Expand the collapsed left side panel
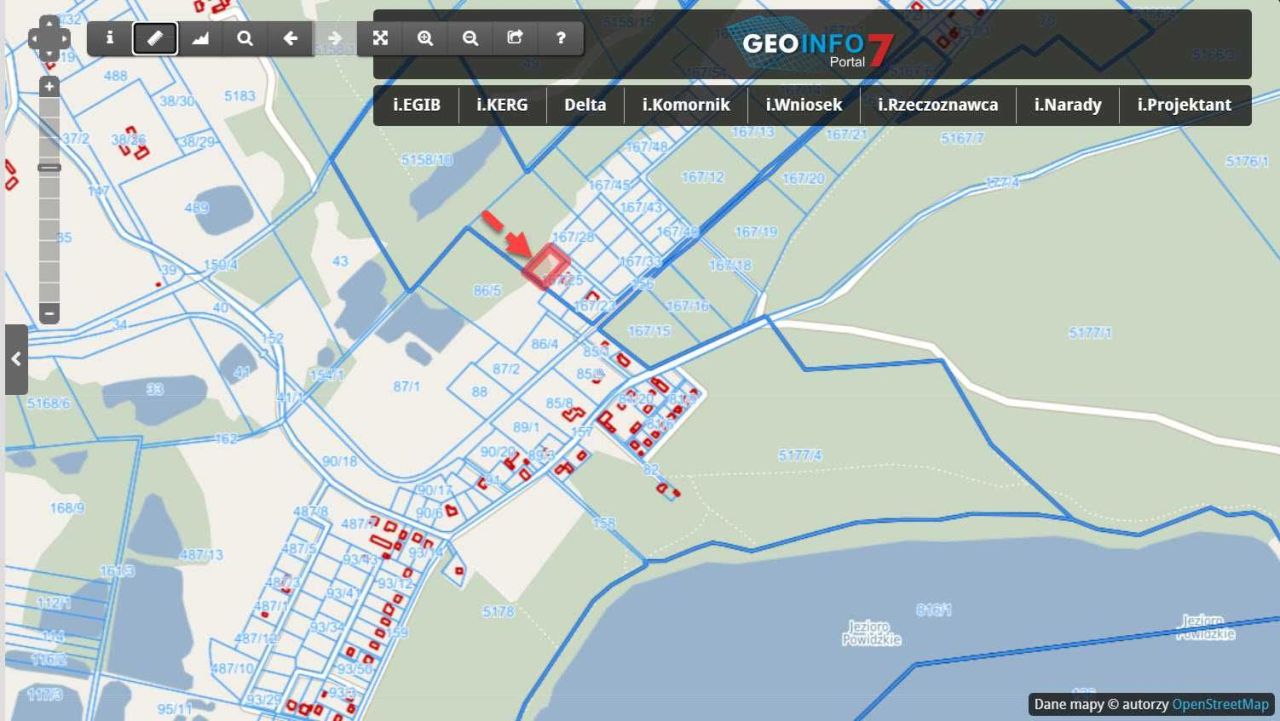Image resolution: width=1280 pixels, height=721 pixels. 15,359
